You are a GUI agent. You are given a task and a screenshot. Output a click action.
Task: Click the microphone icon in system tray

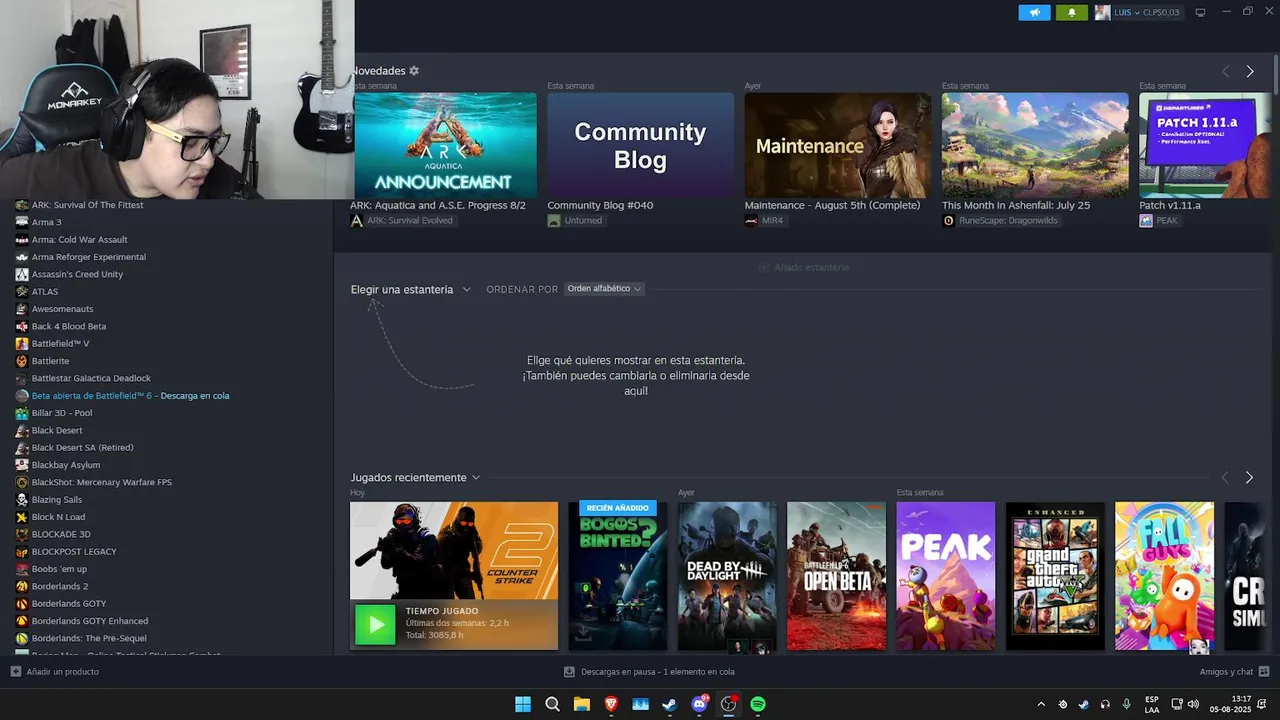1127,704
